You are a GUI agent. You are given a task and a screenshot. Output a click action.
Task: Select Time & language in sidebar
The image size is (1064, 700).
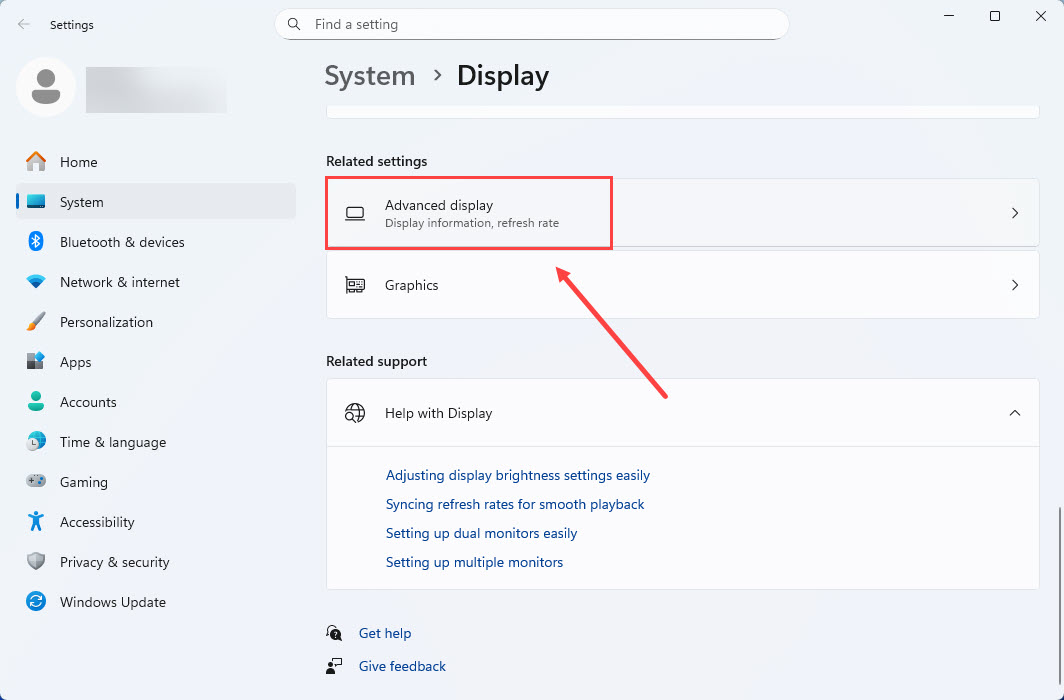(112, 442)
